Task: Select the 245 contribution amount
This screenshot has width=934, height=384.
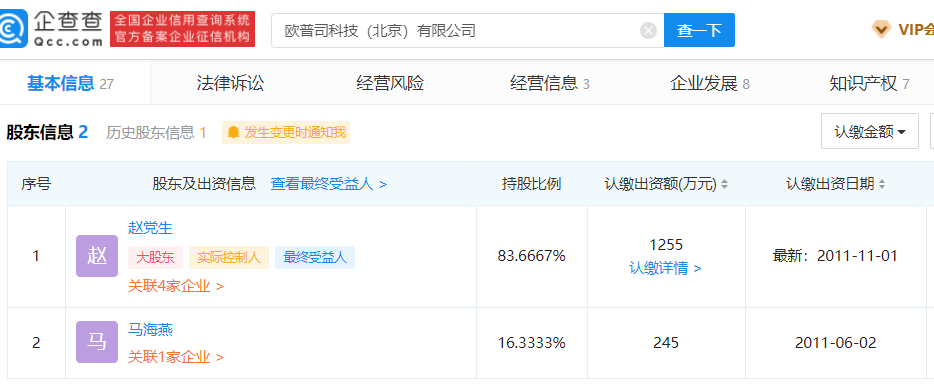Action: [x=666, y=343]
